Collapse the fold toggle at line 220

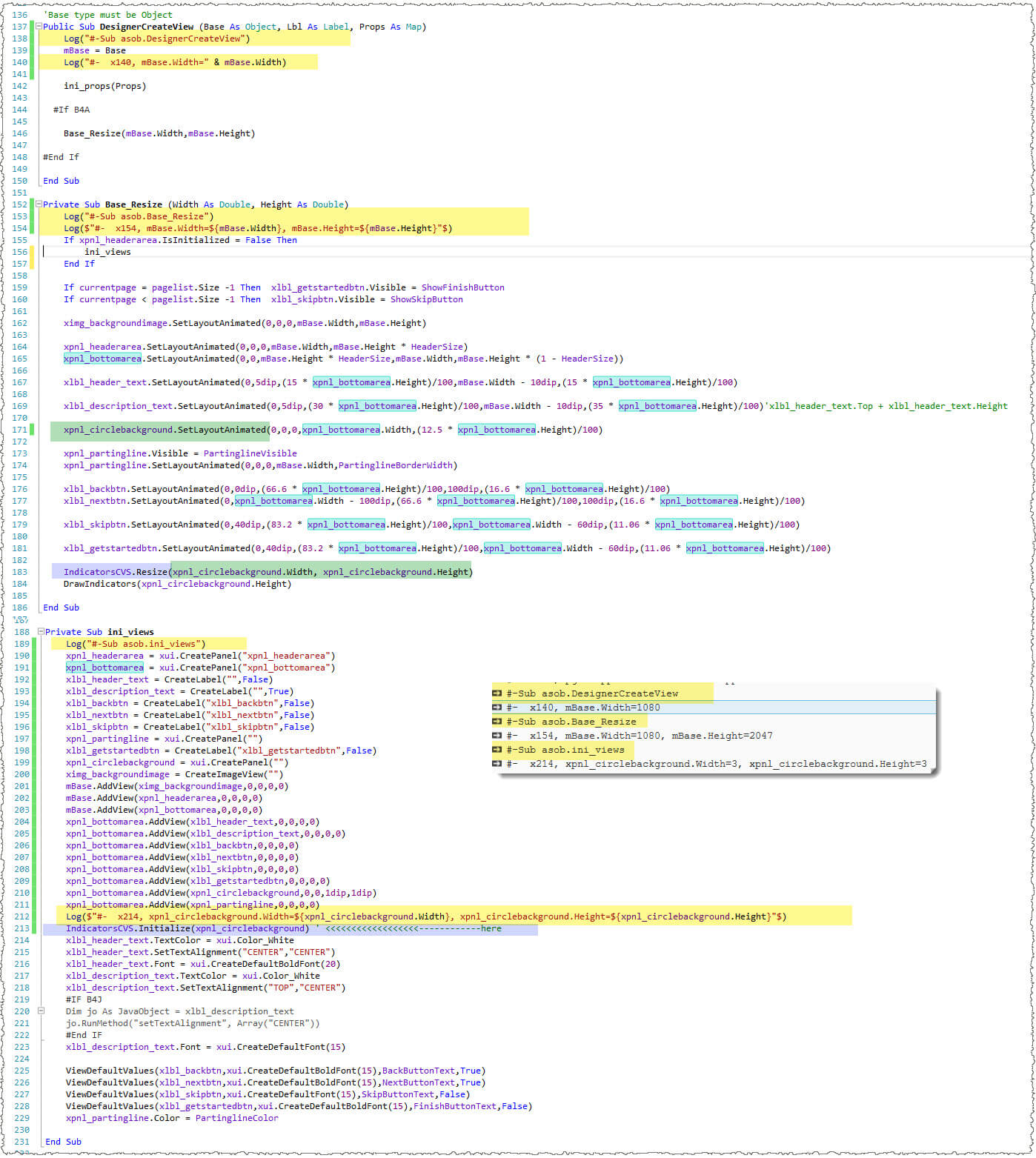click(41, 1011)
